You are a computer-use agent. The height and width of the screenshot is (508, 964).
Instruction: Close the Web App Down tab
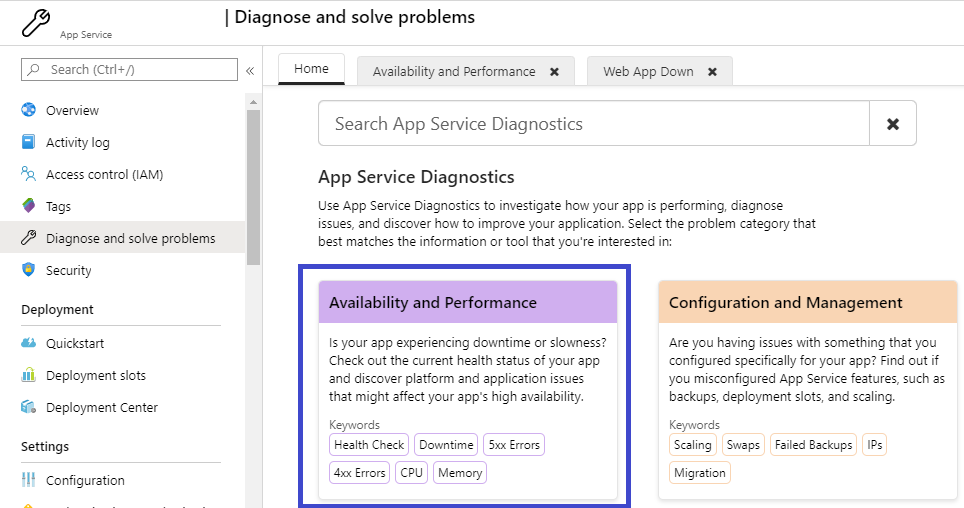[712, 72]
